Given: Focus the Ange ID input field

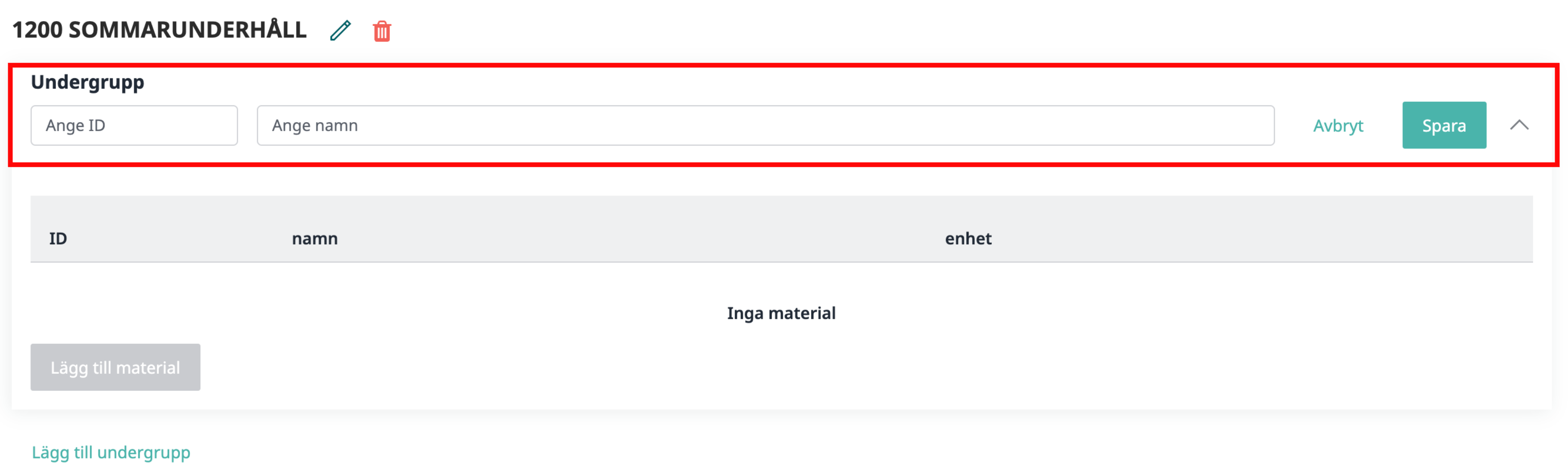Looking at the screenshot, I should click(134, 125).
